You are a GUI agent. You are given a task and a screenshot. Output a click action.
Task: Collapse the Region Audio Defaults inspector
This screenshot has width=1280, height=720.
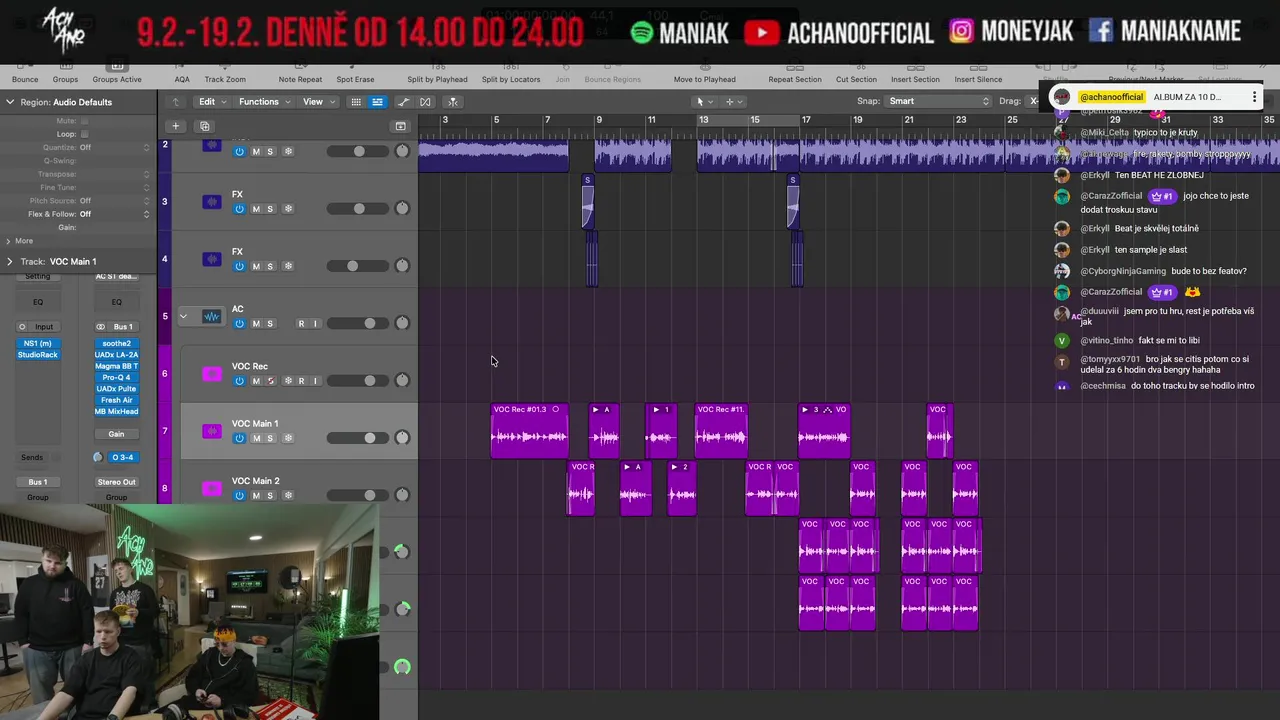pos(9,102)
